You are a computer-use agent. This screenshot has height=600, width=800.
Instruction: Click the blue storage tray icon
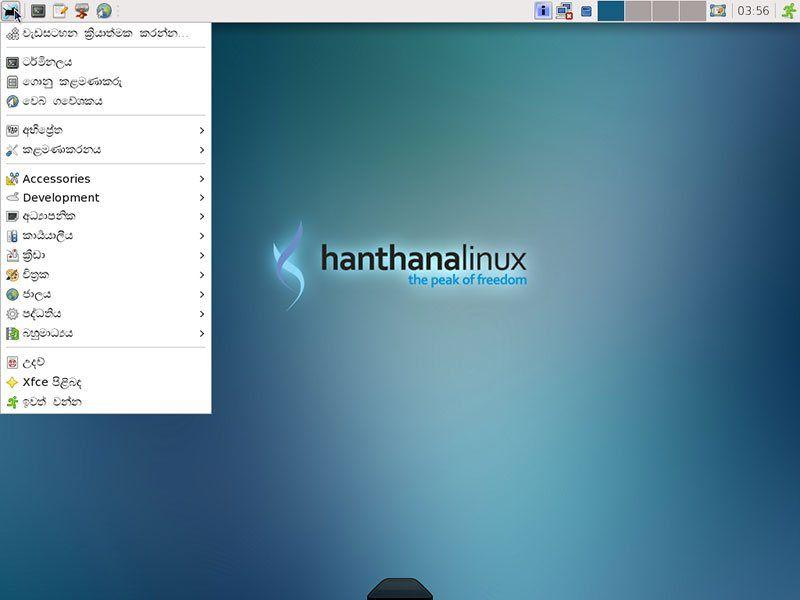pyautogui.click(x=586, y=11)
